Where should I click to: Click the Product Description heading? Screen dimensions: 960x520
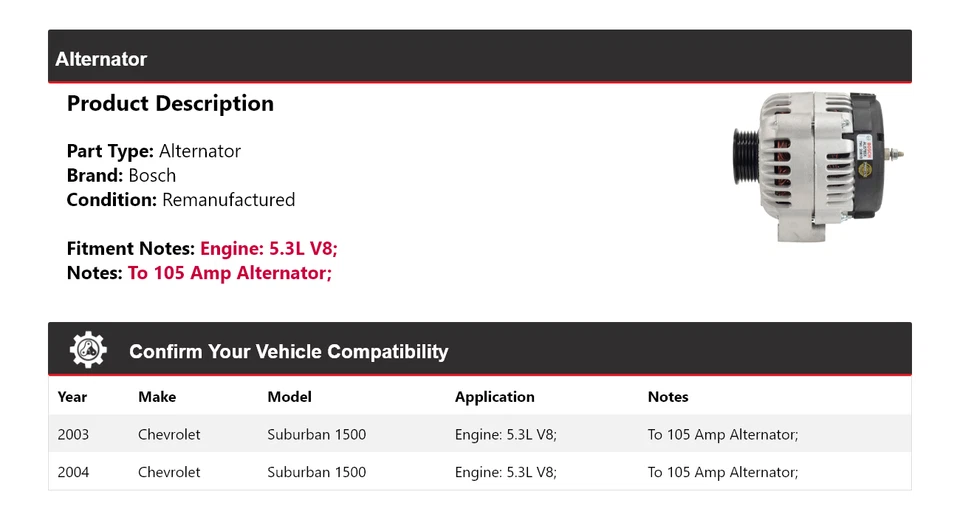(170, 104)
